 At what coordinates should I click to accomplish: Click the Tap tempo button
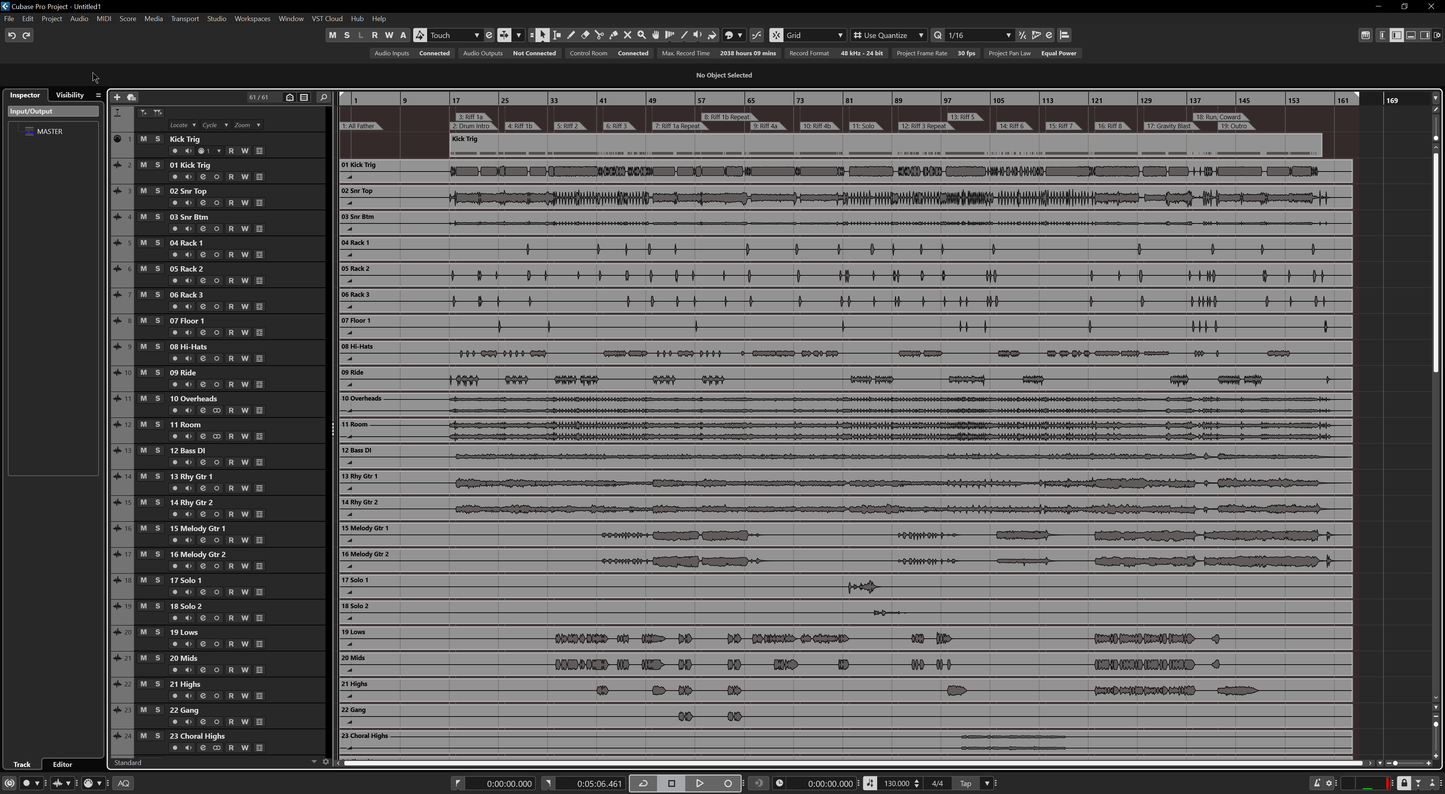point(964,783)
